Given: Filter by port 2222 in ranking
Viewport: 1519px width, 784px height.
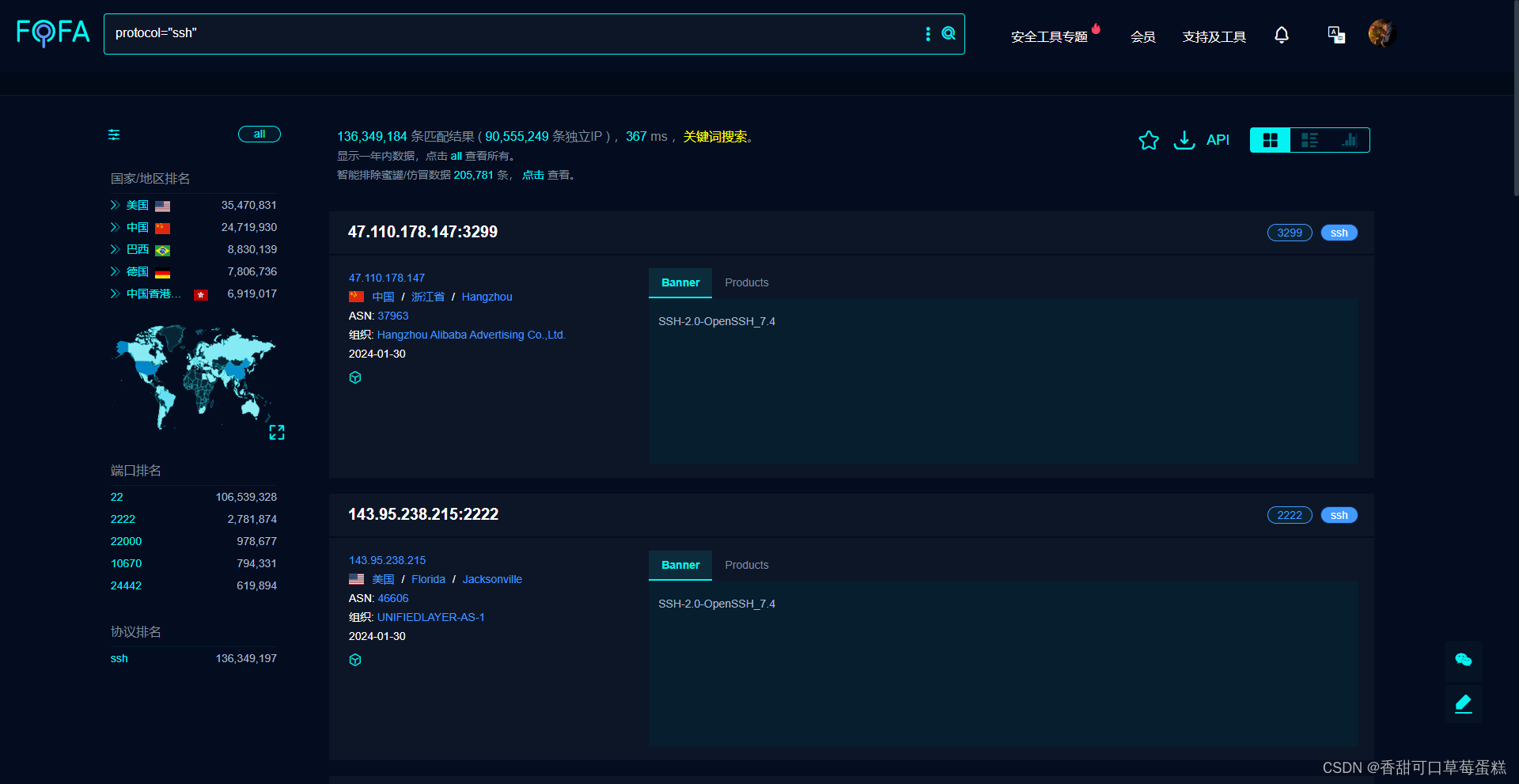Looking at the screenshot, I should pos(123,519).
